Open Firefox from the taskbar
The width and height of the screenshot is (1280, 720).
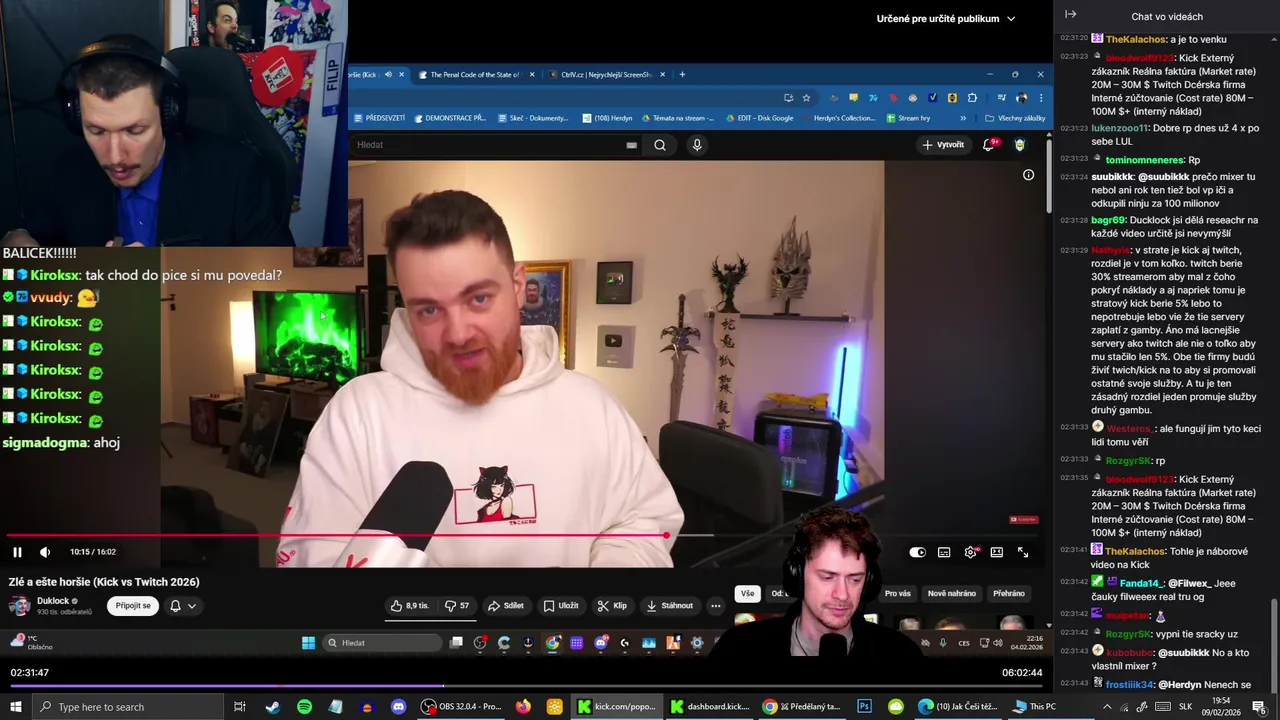click(x=523, y=707)
